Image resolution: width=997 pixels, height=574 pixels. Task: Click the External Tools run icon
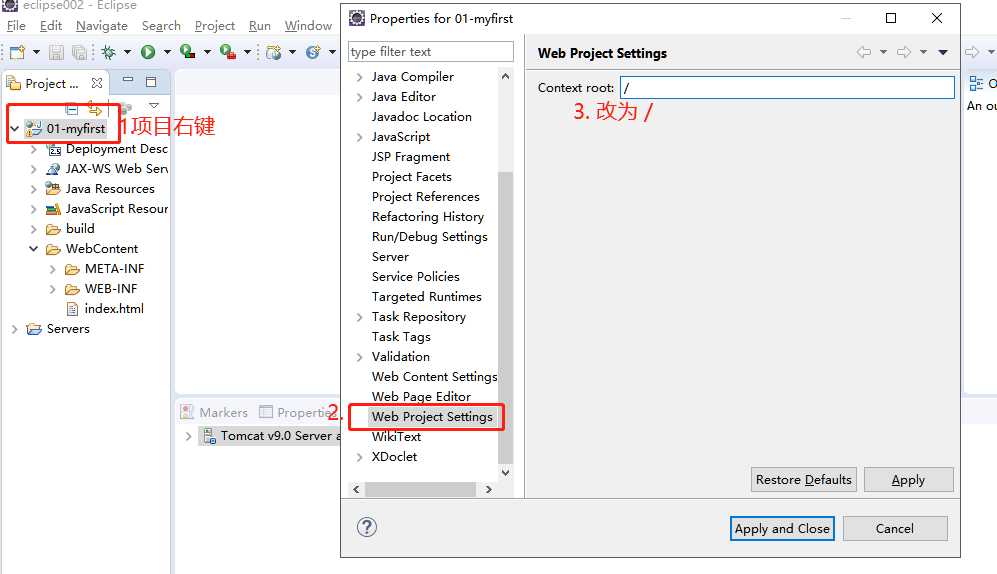(228, 51)
